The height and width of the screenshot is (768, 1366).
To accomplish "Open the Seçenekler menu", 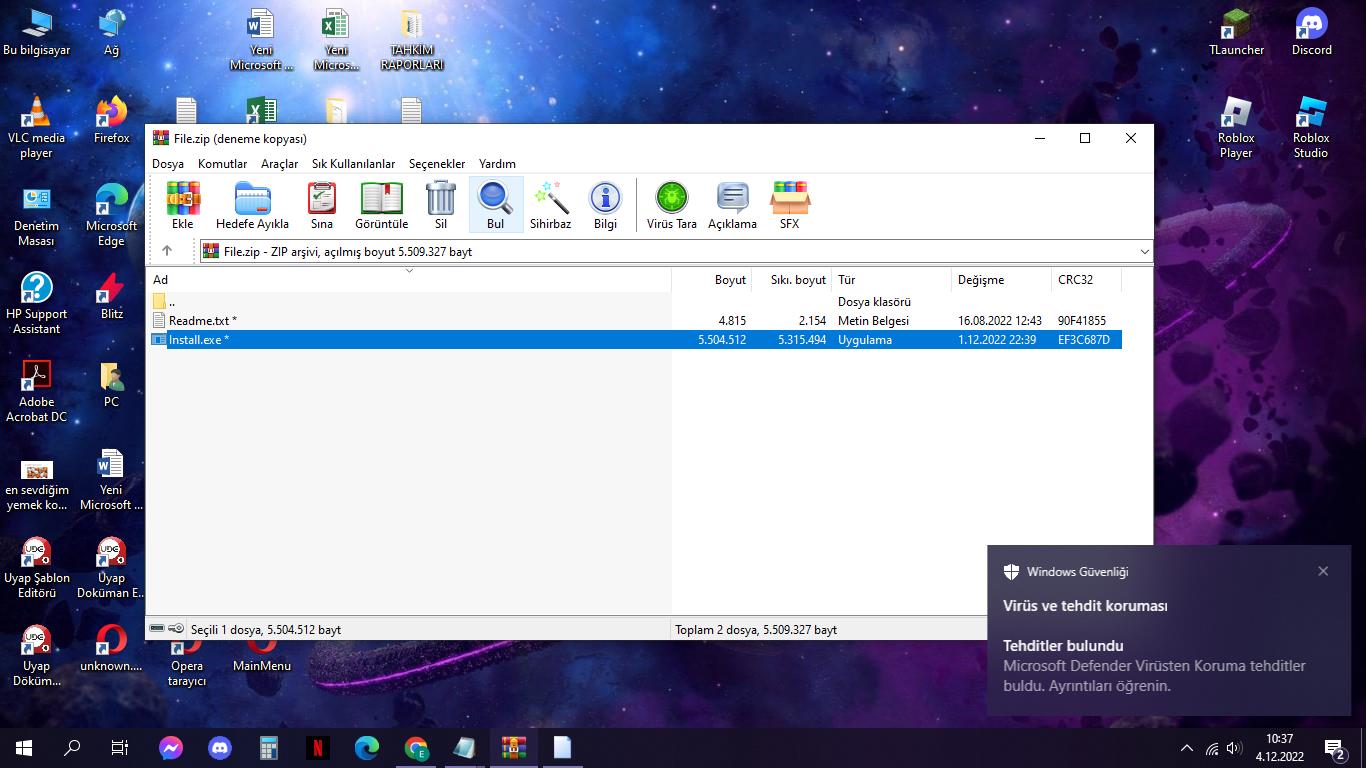I will pyautogui.click(x=437, y=164).
